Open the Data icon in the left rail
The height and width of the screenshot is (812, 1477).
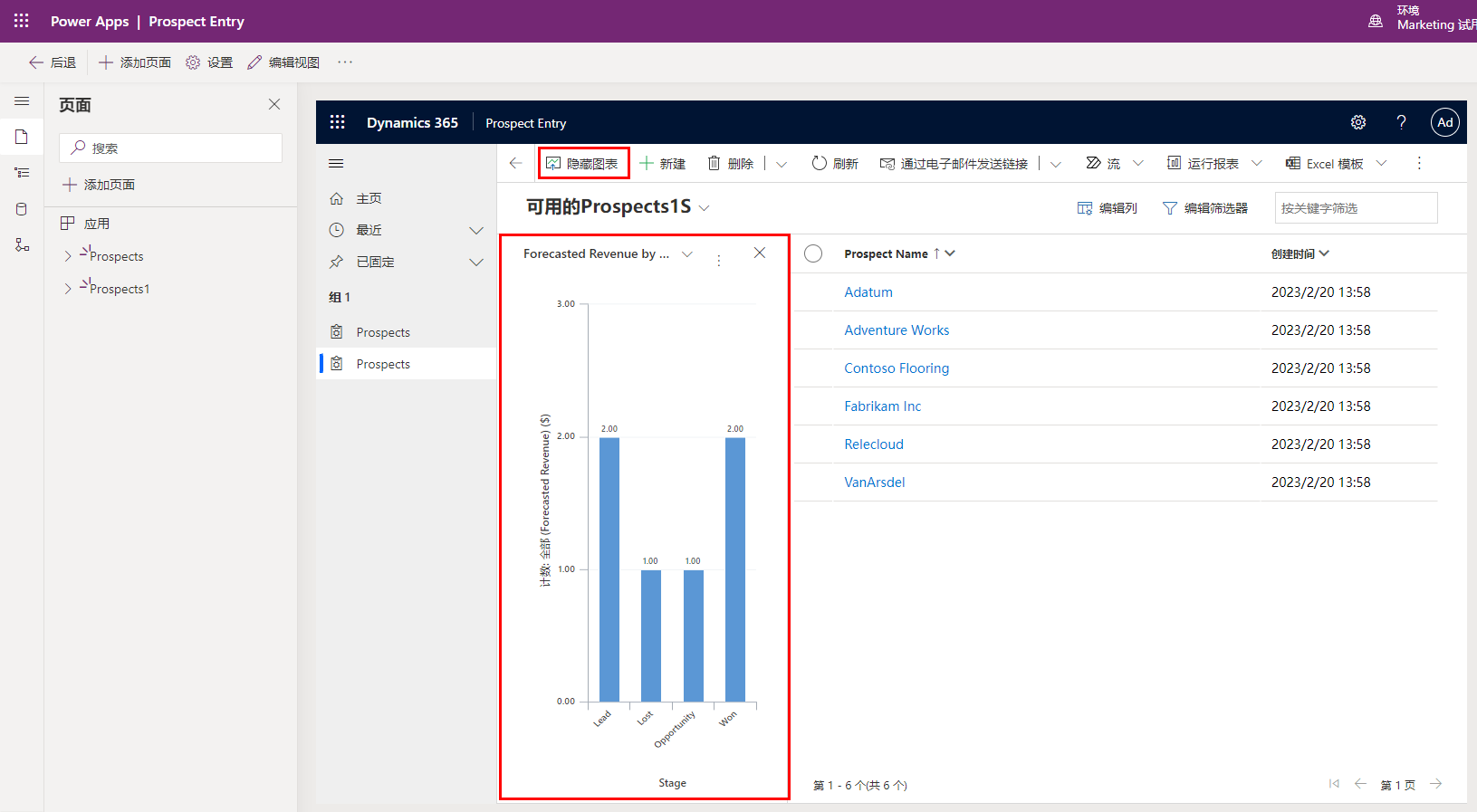pyautogui.click(x=22, y=209)
